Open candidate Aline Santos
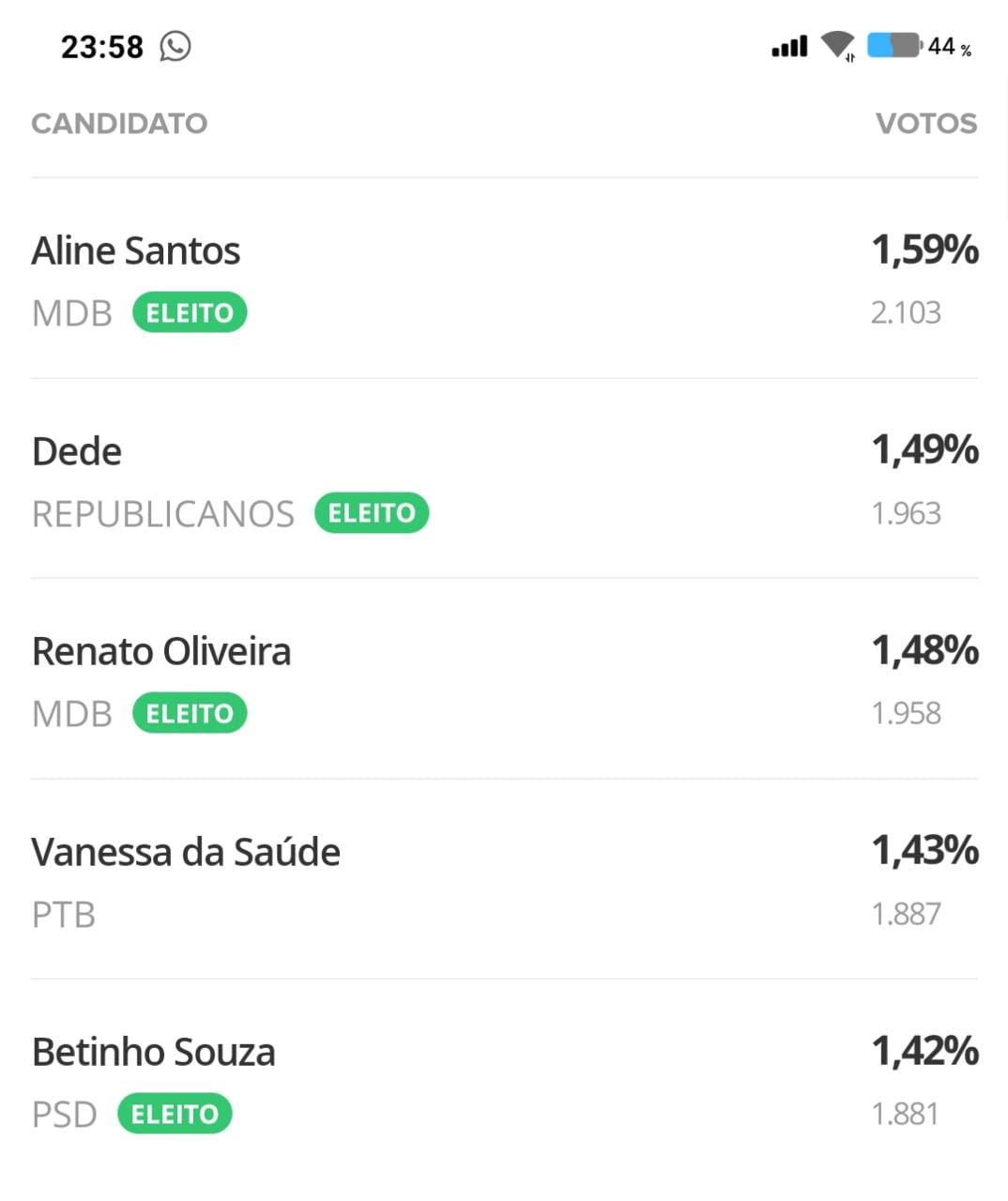 504,279
